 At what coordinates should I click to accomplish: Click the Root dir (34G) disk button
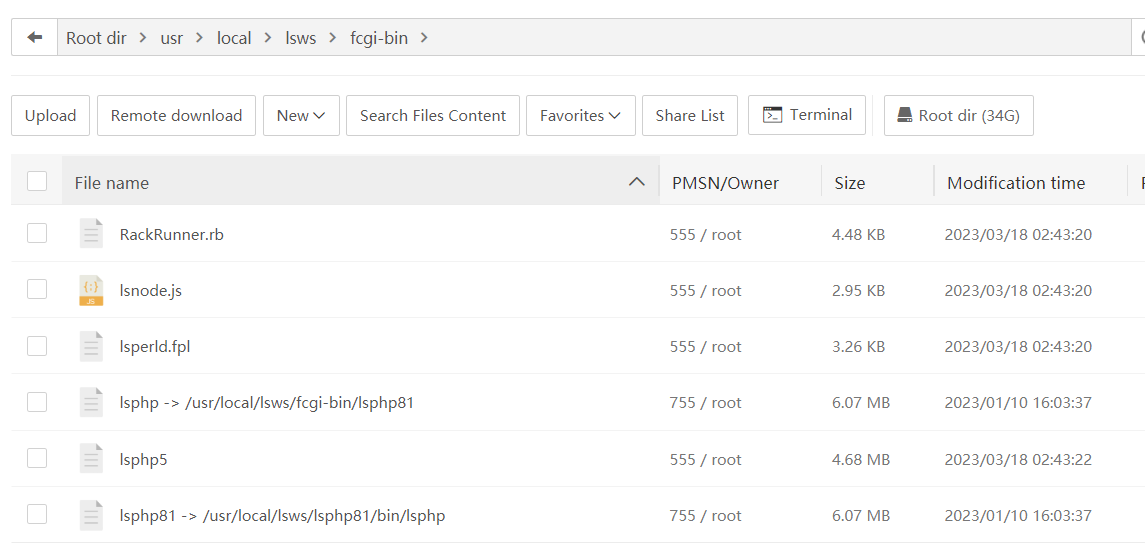coord(958,116)
